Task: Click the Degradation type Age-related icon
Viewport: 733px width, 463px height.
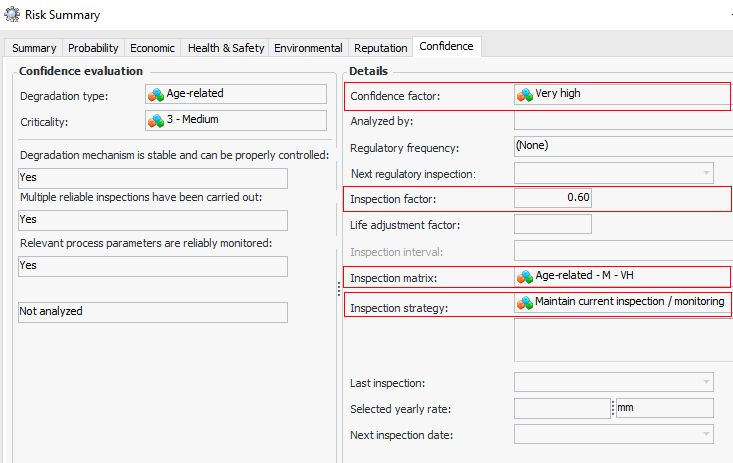Action: 155,94
